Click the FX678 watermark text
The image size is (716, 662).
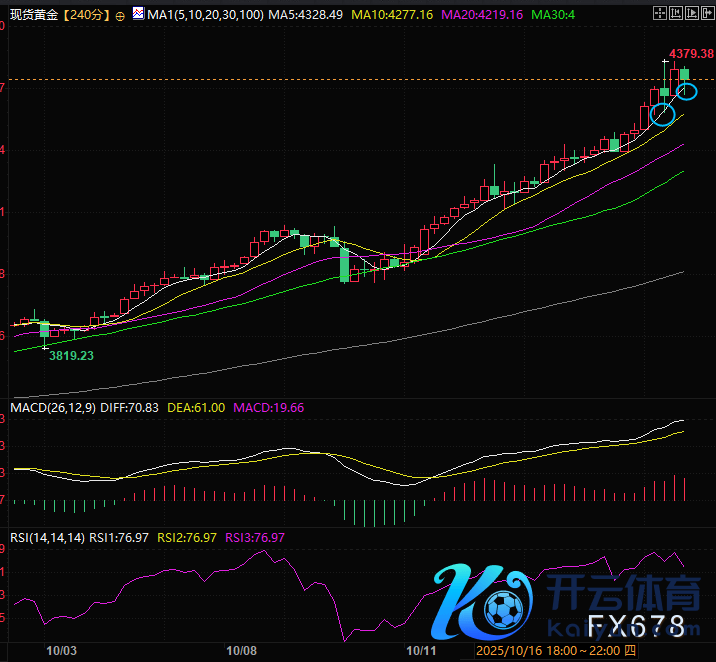pos(636,627)
